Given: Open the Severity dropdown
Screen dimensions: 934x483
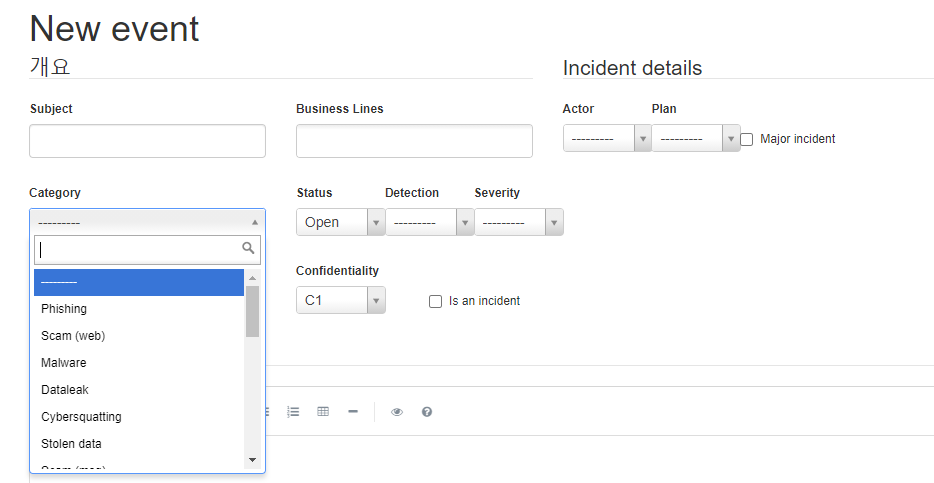Looking at the screenshot, I should (x=518, y=222).
